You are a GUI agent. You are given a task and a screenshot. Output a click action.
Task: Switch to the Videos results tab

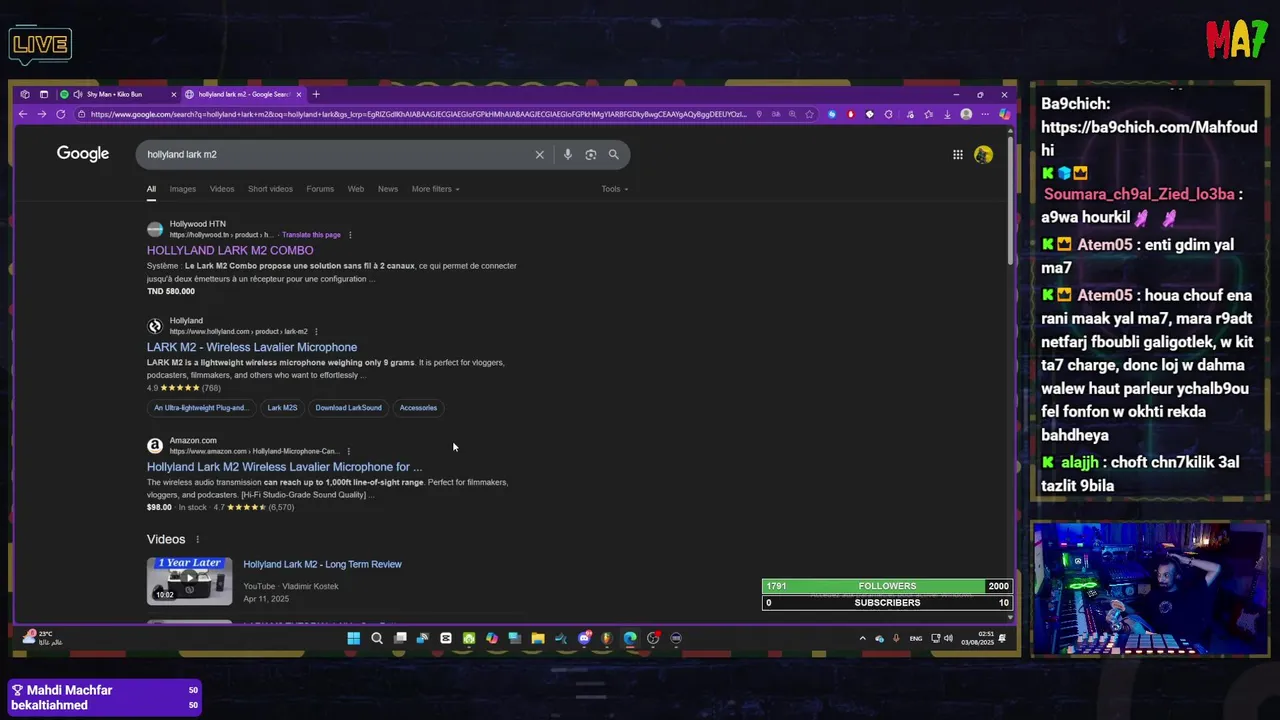222,189
